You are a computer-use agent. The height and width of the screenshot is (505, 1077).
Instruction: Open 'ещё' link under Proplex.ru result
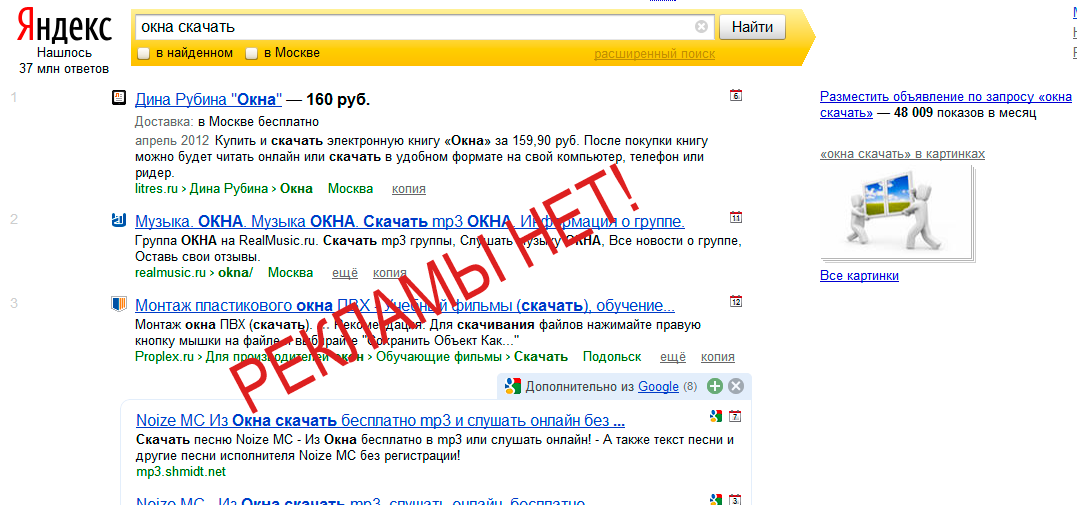coord(673,357)
